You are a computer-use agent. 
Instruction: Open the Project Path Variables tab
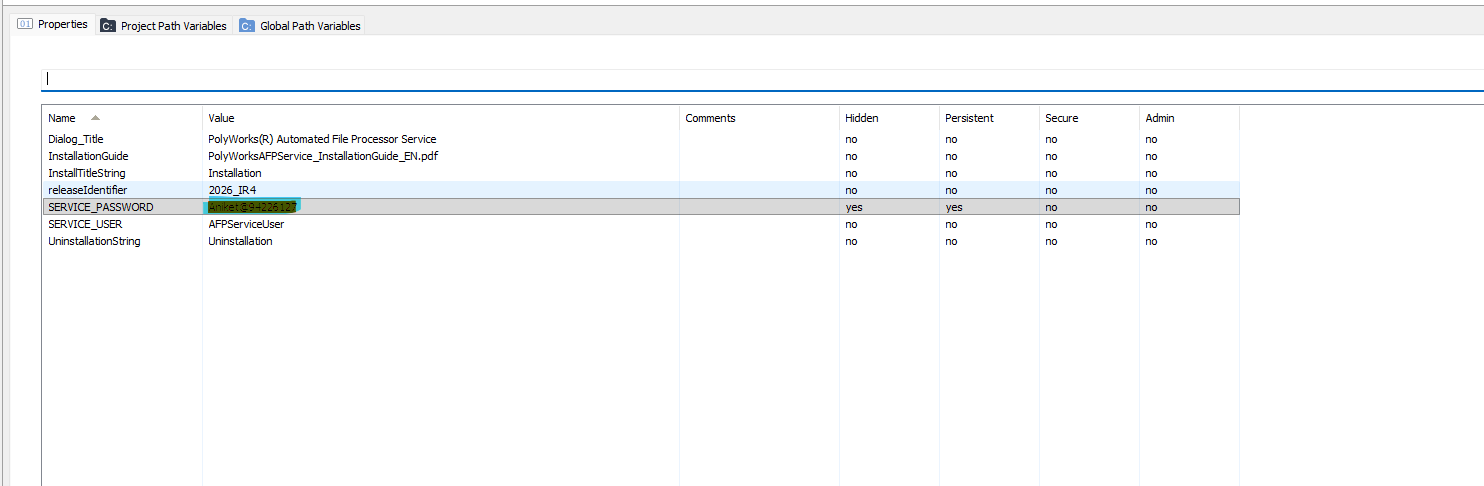click(x=164, y=26)
